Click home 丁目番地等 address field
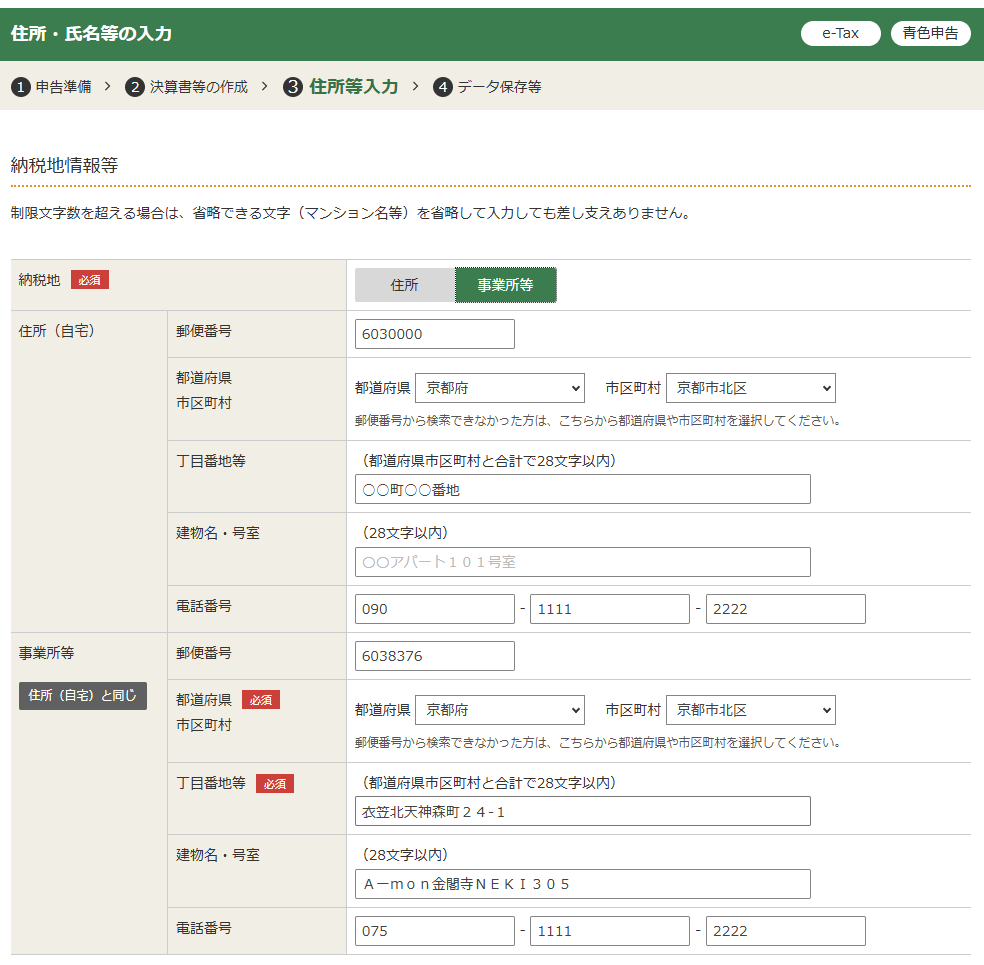 pos(582,489)
